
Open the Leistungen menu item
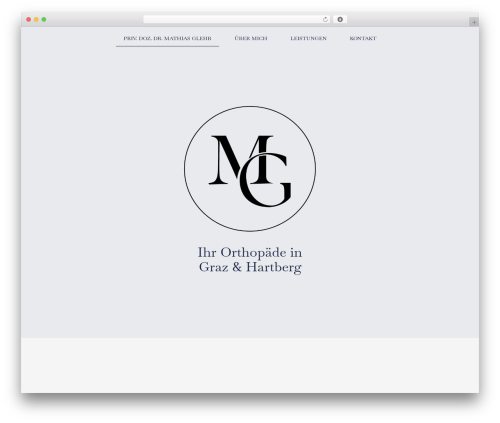pos(308,38)
